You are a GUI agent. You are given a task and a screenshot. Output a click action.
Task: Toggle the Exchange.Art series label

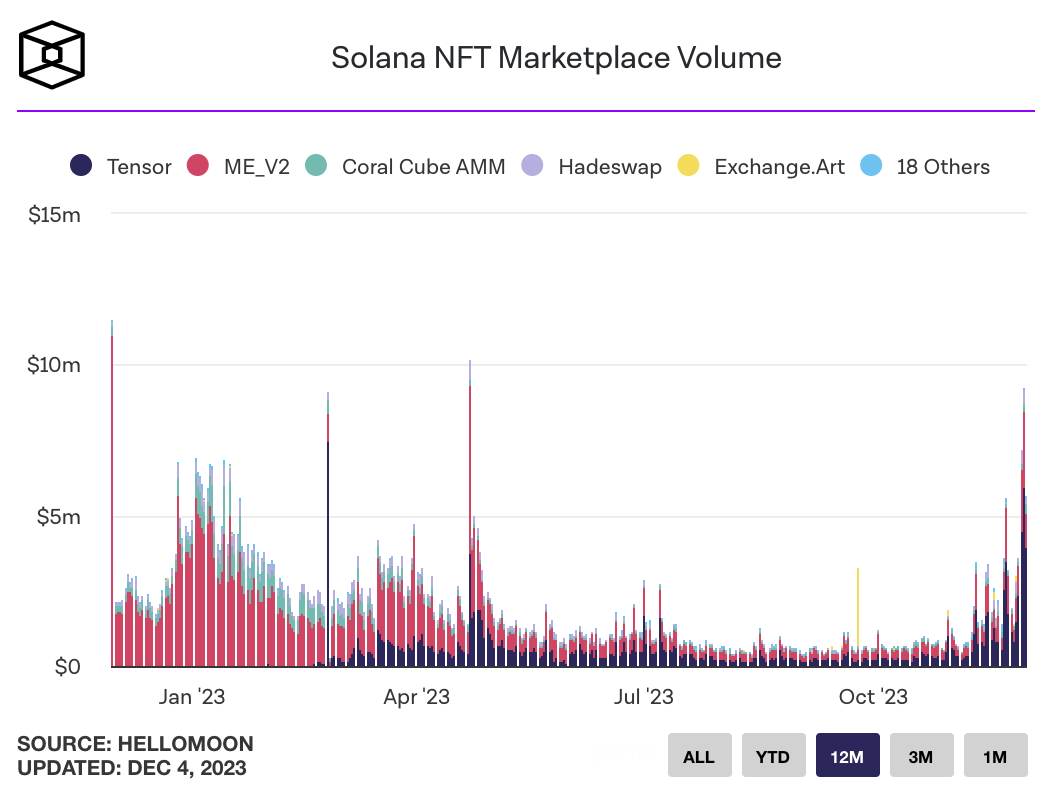coord(780,167)
